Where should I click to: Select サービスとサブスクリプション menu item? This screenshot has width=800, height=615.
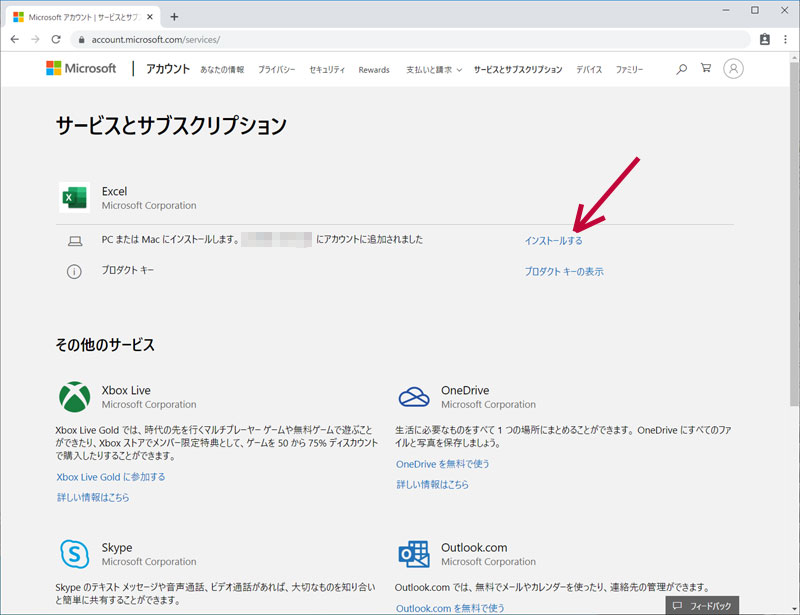click(x=518, y=70)
